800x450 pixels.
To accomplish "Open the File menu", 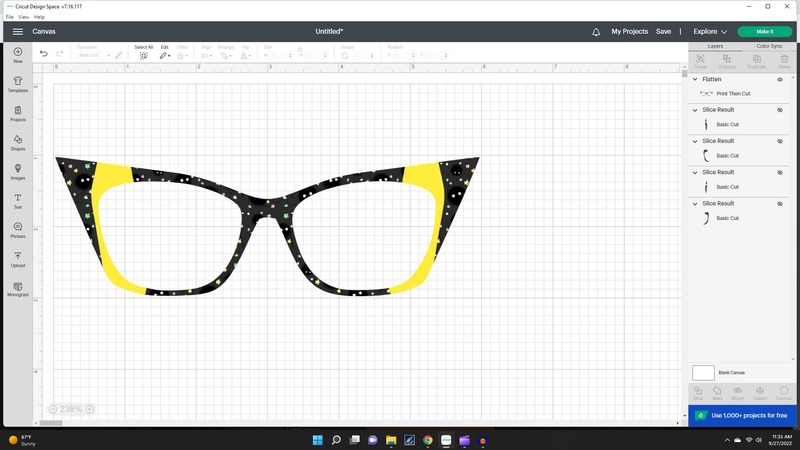I will click(10, 17).
